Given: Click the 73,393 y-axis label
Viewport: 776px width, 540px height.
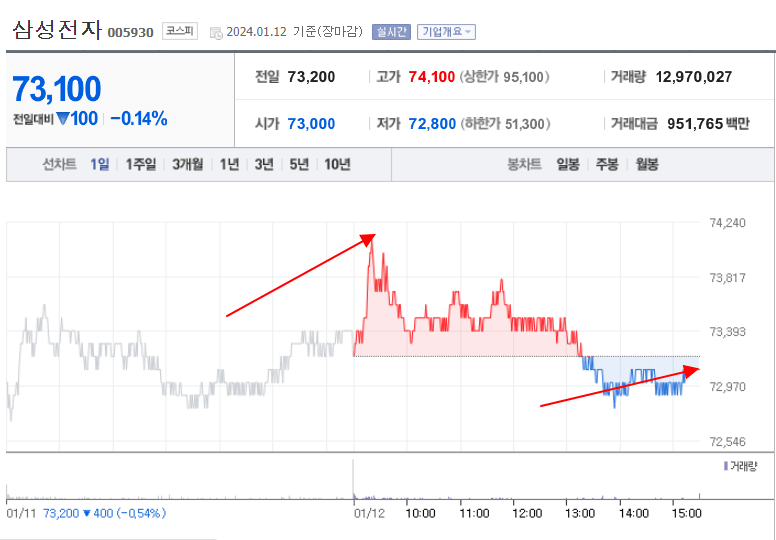Looking at the screenshot, I should click(x=727, y=332).
